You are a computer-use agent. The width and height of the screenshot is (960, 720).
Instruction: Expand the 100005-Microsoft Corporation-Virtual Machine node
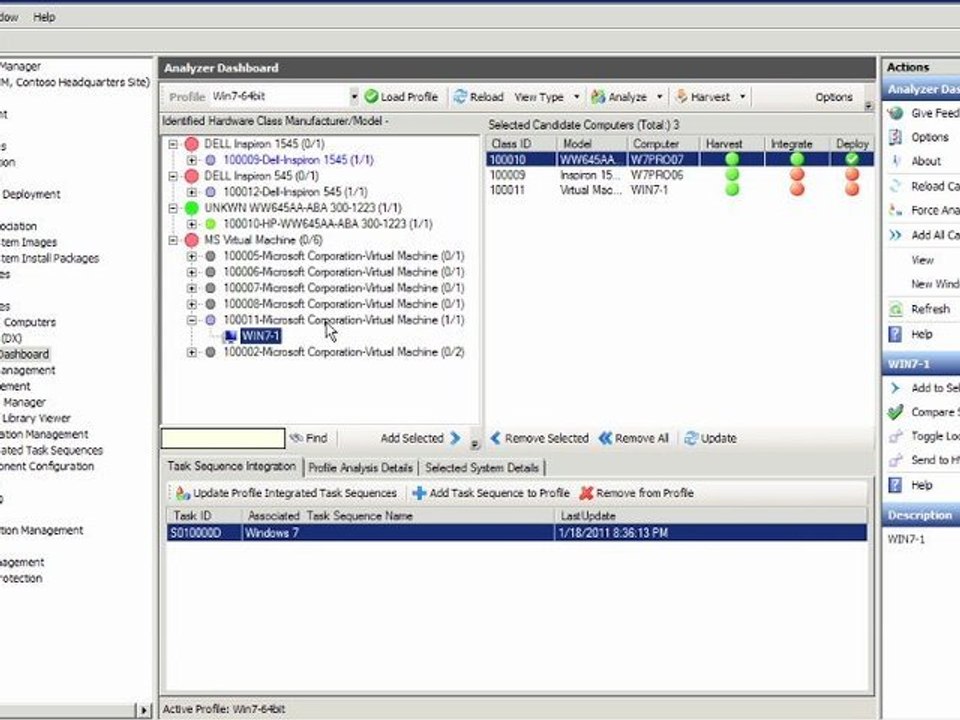click(192, 256)
